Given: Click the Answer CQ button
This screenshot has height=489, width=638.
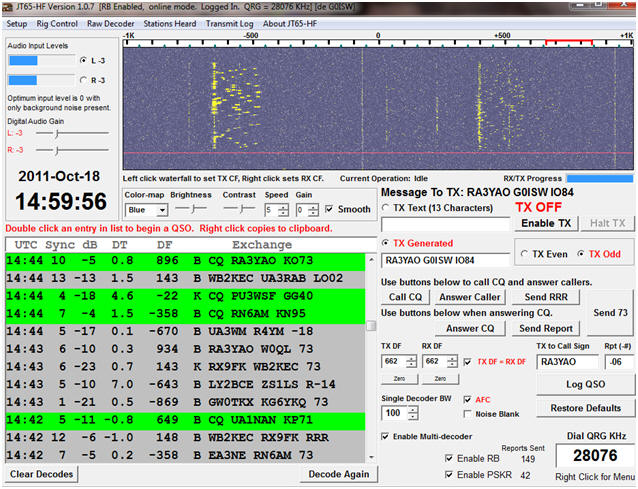Looking at the screenshot, I should (470, 328).
